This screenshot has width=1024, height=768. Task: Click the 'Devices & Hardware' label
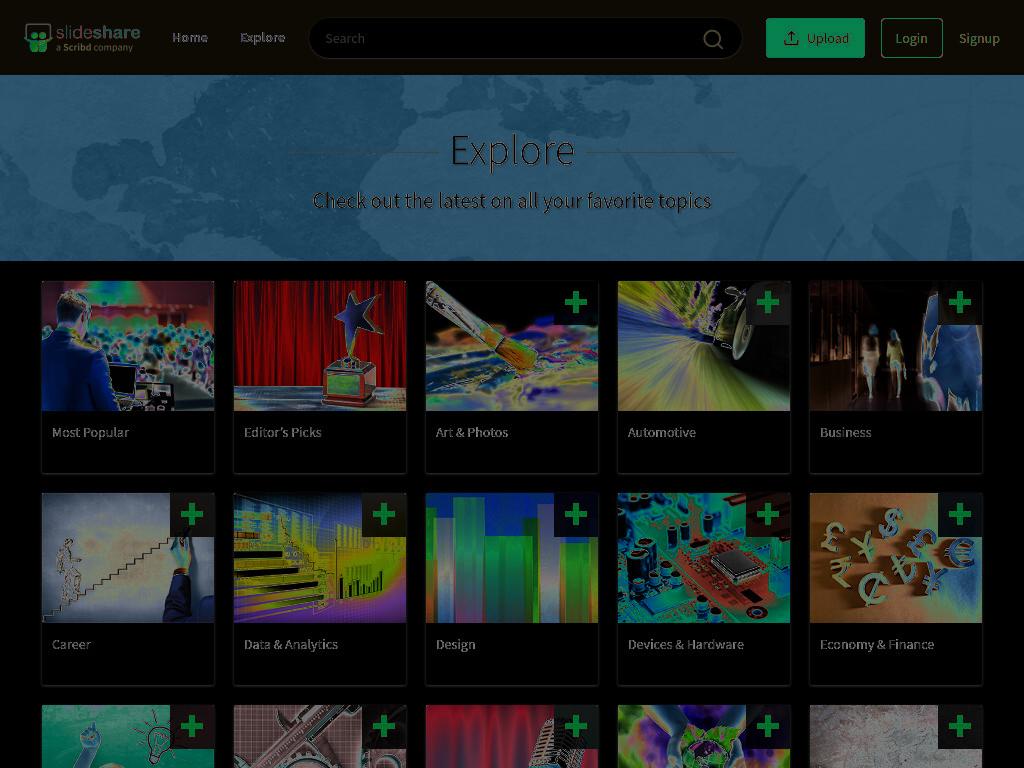(686, 645)
